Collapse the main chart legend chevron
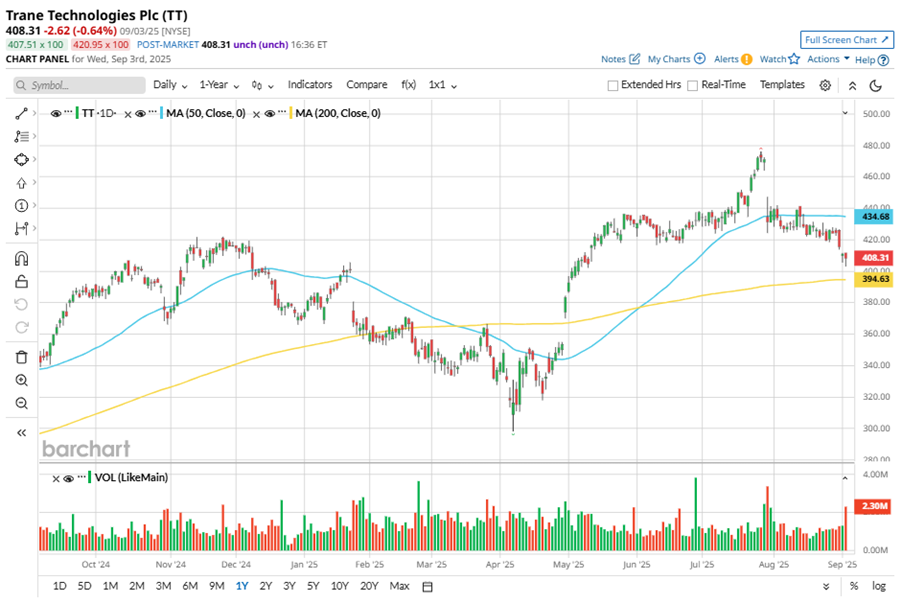The width and height of the screenshot is (902, 603). (x=845, y=113)
